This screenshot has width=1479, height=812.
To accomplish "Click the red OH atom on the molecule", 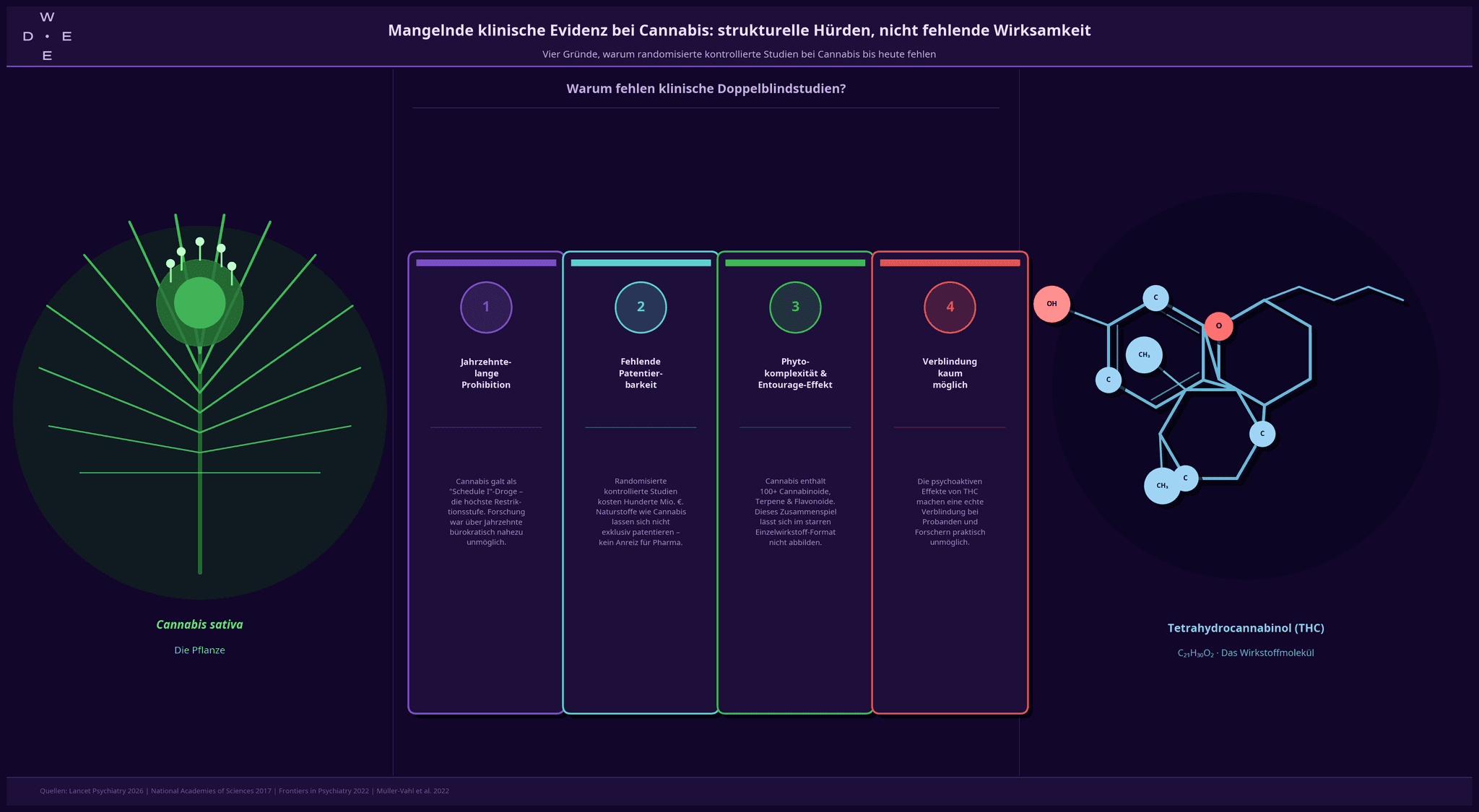I will pos(1052,304).
